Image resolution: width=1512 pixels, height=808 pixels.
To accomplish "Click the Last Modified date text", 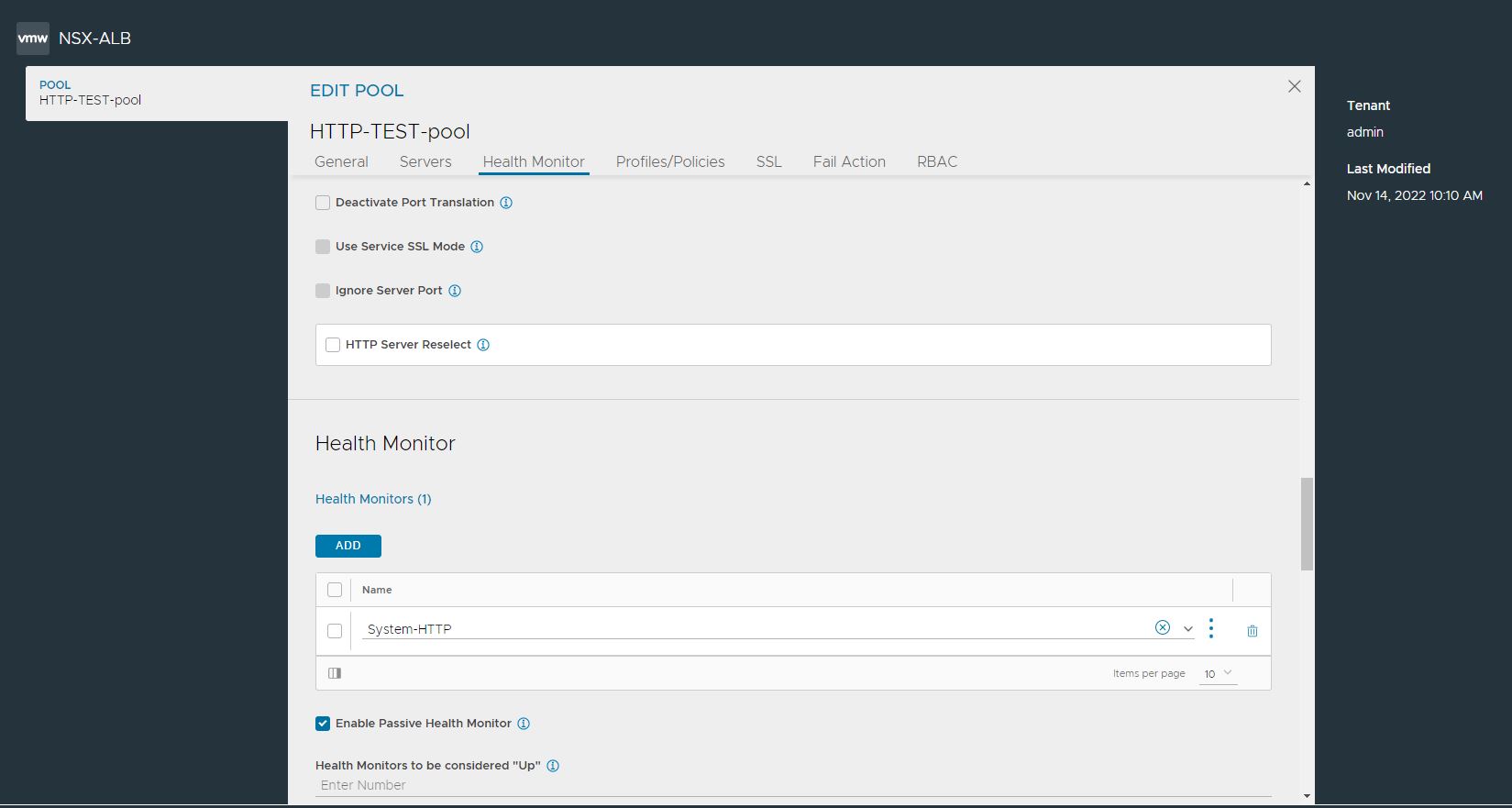I will click(x=1415, y=195).
